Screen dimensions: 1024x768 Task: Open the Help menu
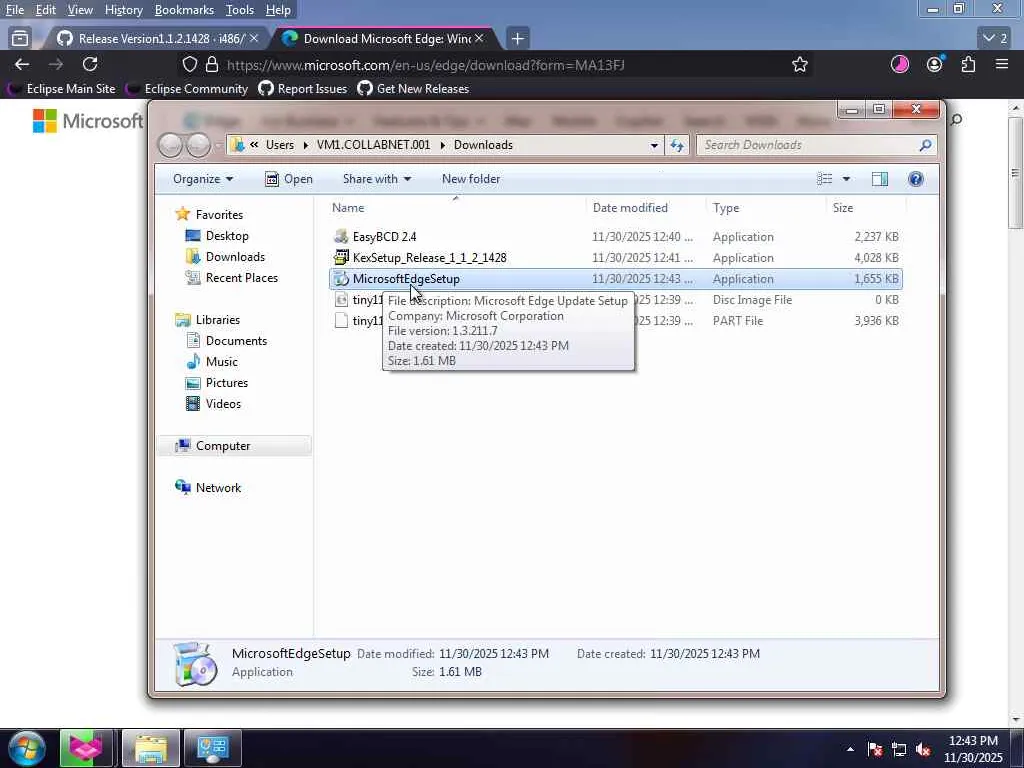278,10
